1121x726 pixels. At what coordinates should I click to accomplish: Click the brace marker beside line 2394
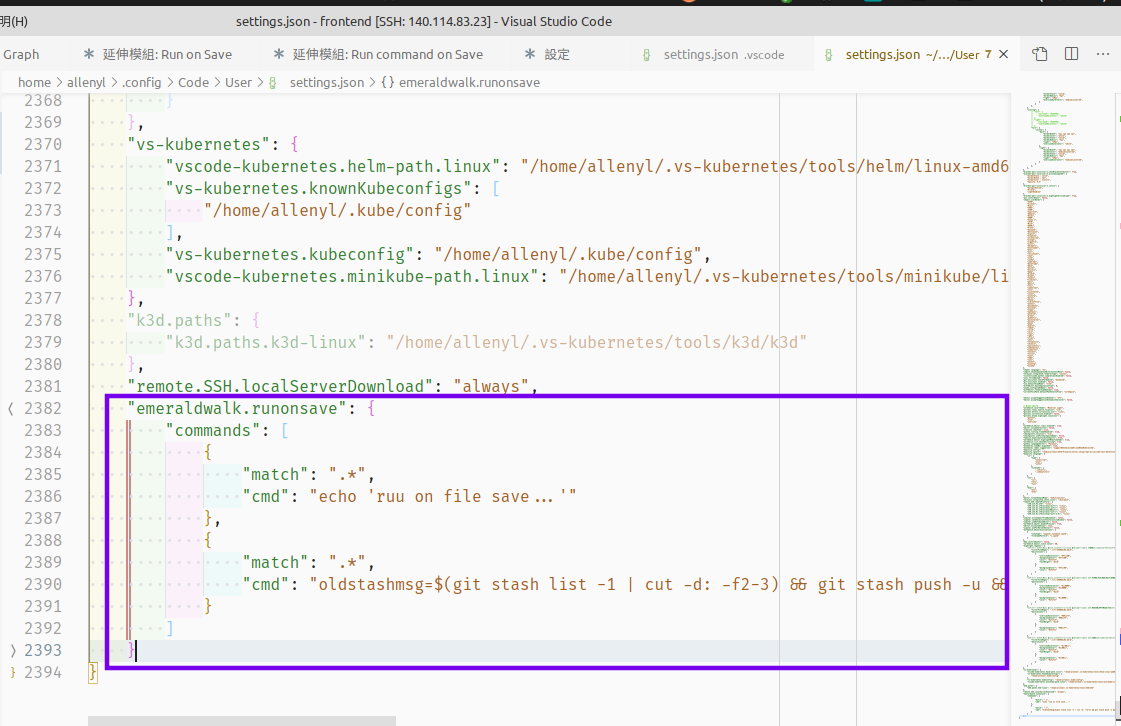[12, 672]
